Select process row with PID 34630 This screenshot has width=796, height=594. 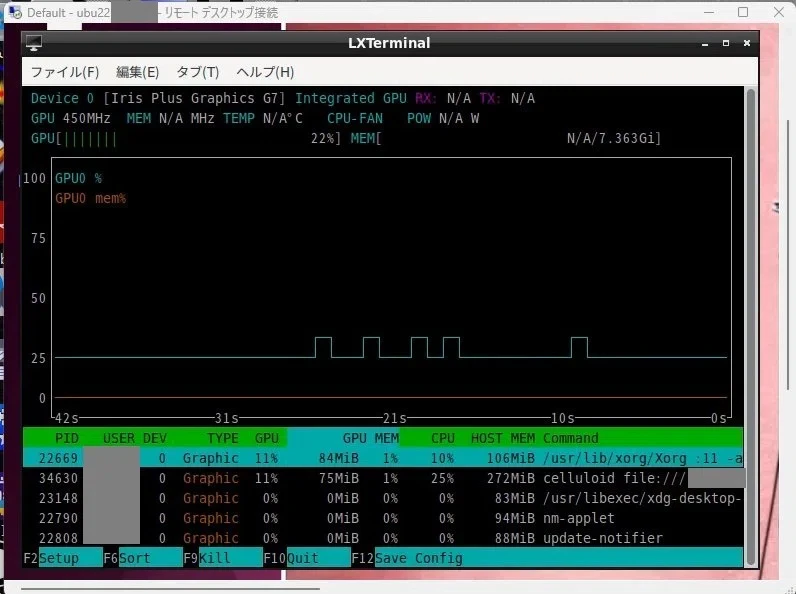coord(383,478)
